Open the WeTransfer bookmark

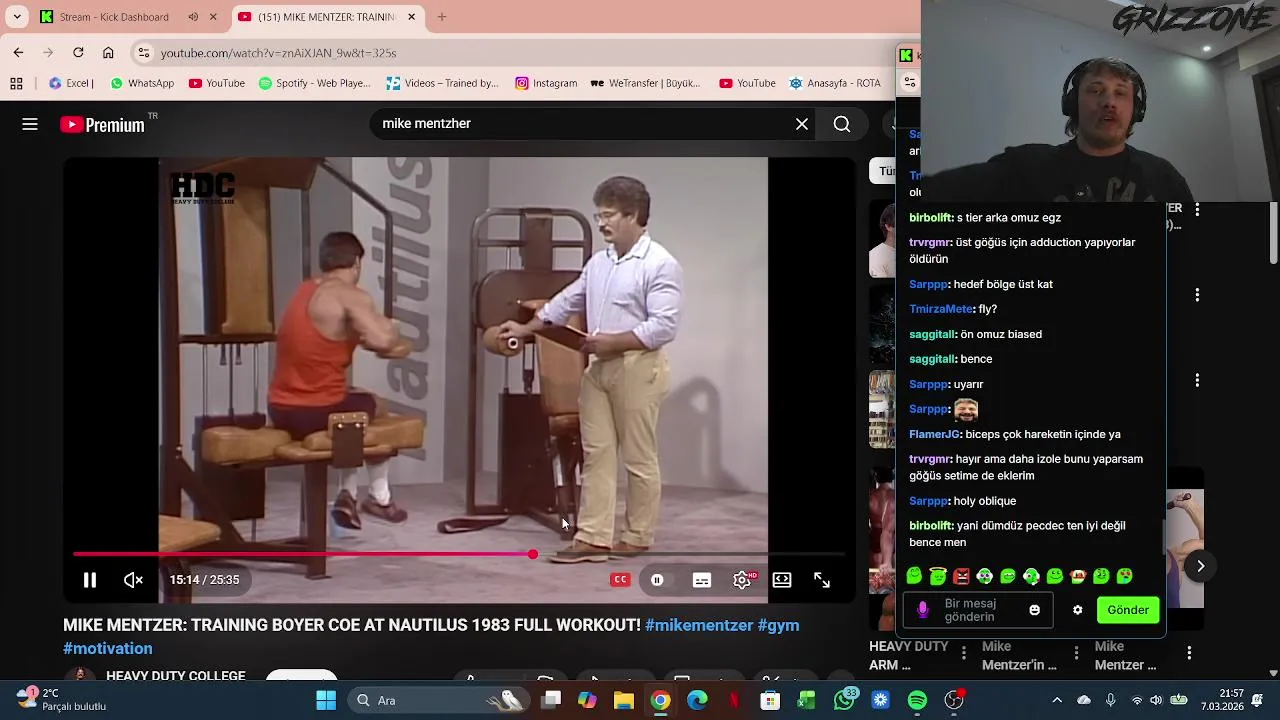pyautogui.click(x=646, y=83)
